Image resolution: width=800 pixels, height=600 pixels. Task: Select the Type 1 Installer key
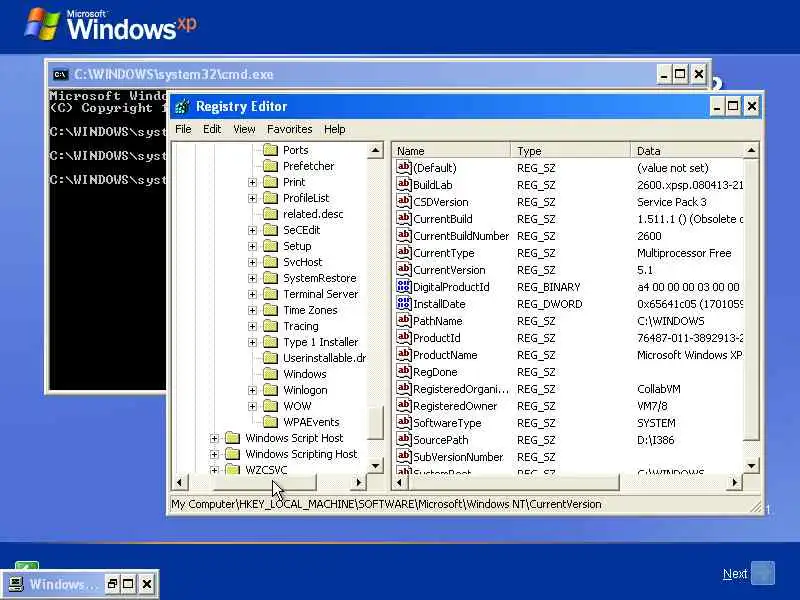320,342
